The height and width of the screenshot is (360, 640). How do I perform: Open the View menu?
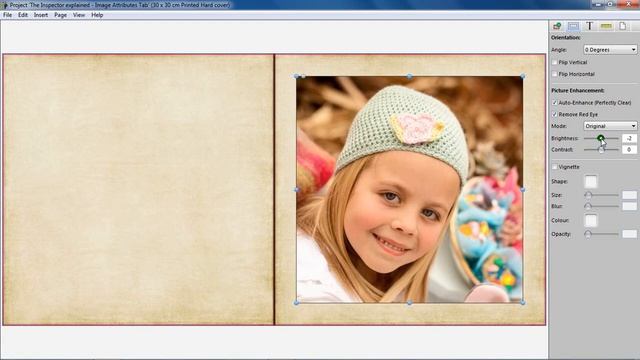tap(79, 15)
